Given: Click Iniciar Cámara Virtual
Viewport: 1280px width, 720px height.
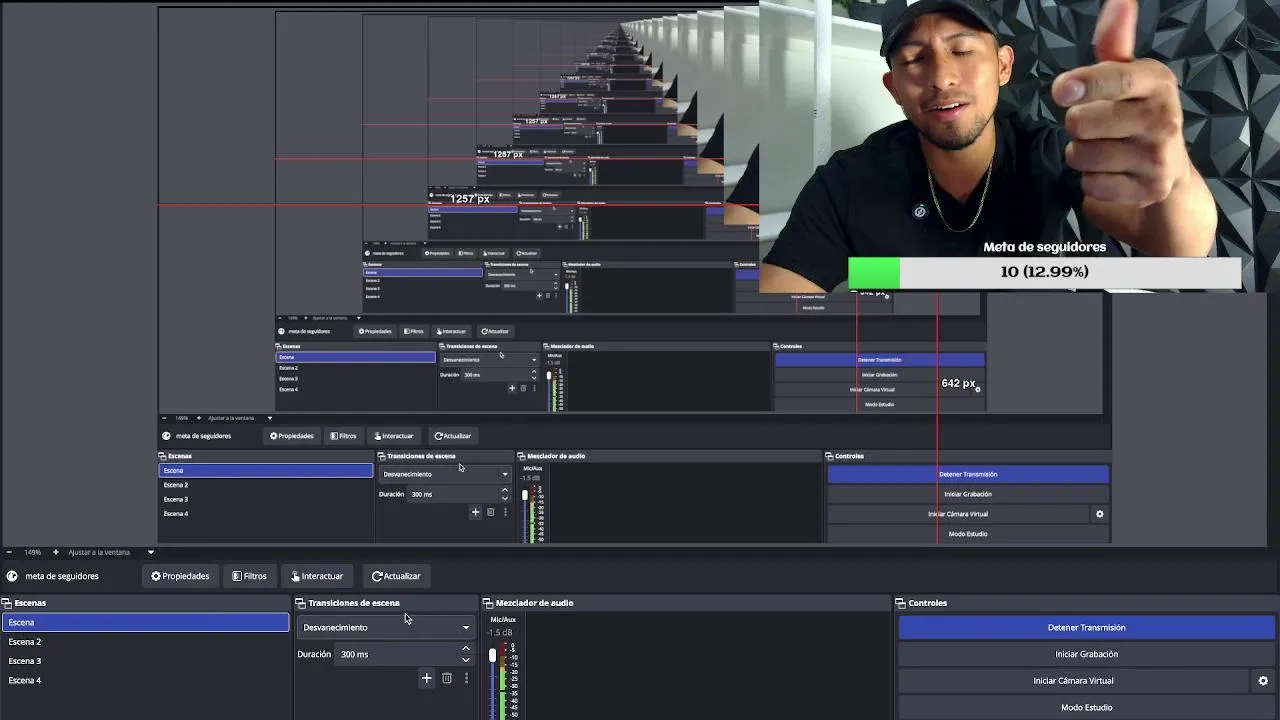Looking at the screenshot, I should [x=1073, y=681].
